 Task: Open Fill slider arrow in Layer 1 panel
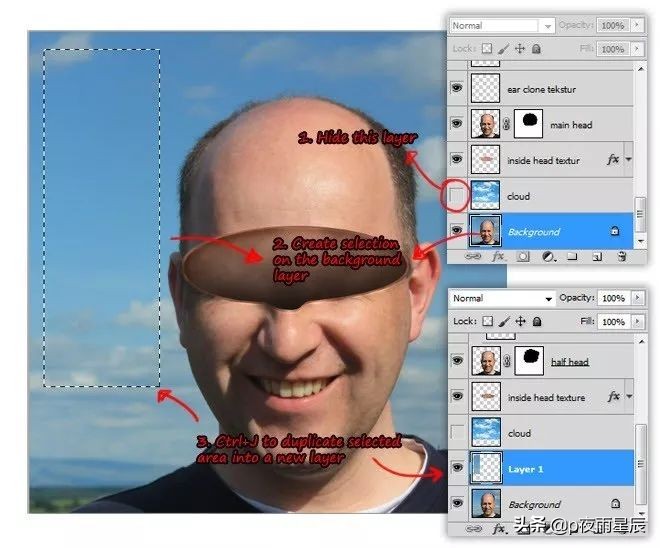click(x=638, y=322)
